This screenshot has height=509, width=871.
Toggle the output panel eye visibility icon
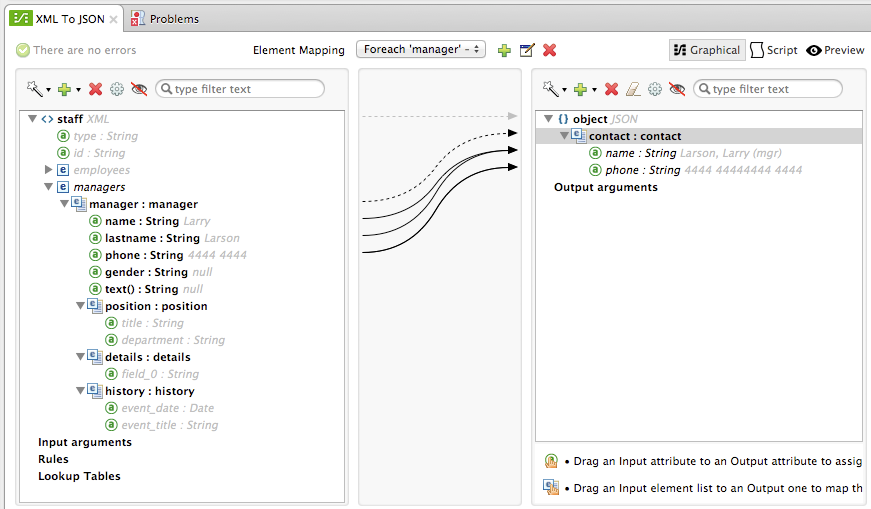pyautogui.click(x=677, y=89)
